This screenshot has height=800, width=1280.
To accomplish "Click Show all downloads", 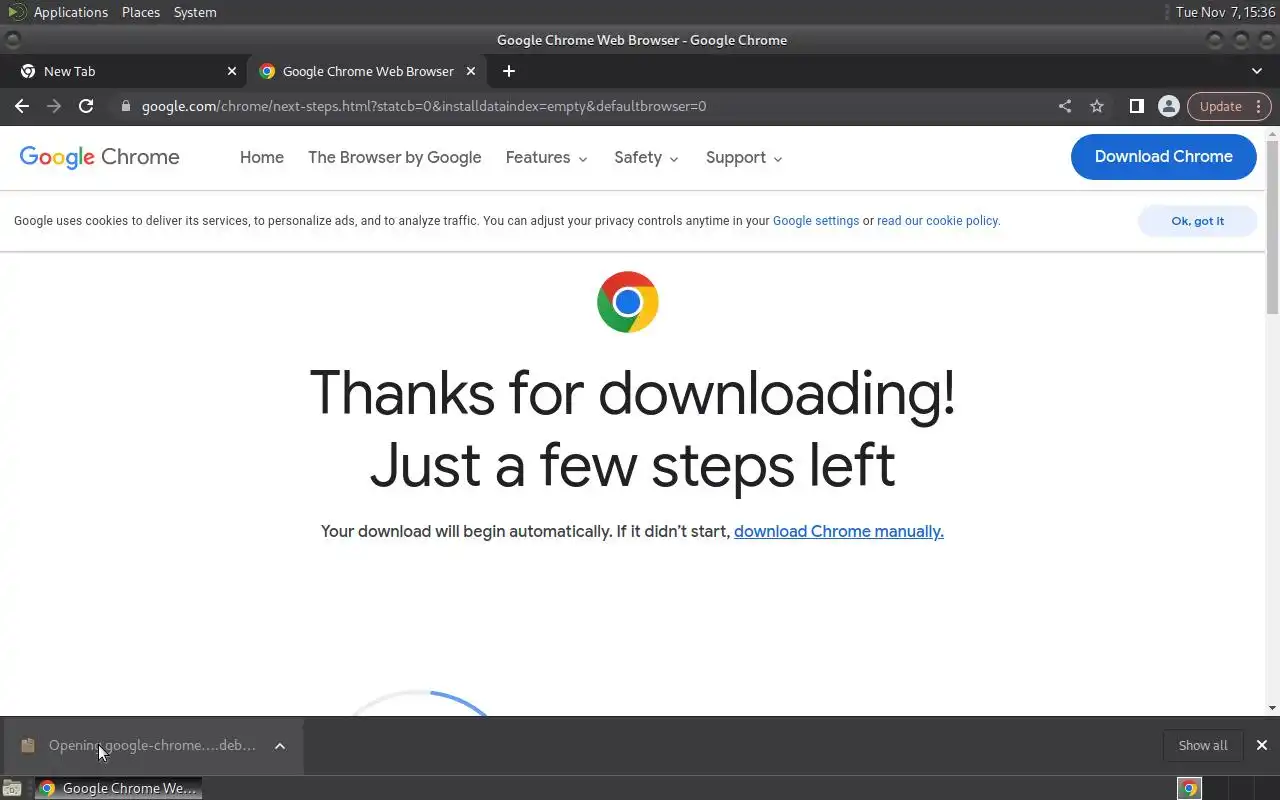I will click(1203, 745).
